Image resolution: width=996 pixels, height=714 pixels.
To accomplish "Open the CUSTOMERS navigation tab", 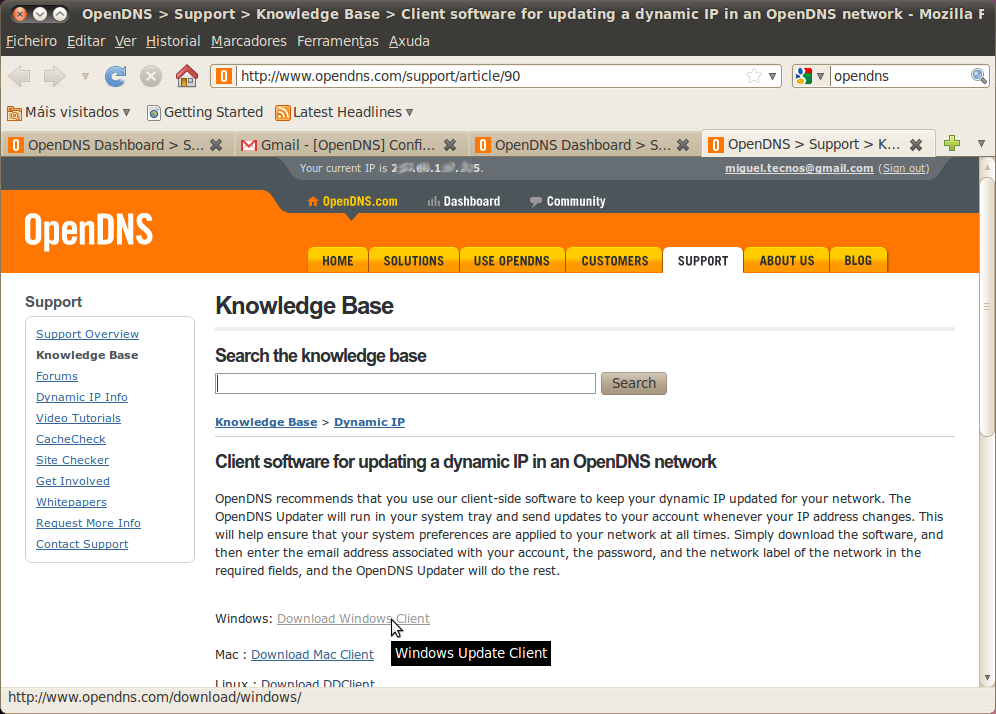I will (615, 260).
